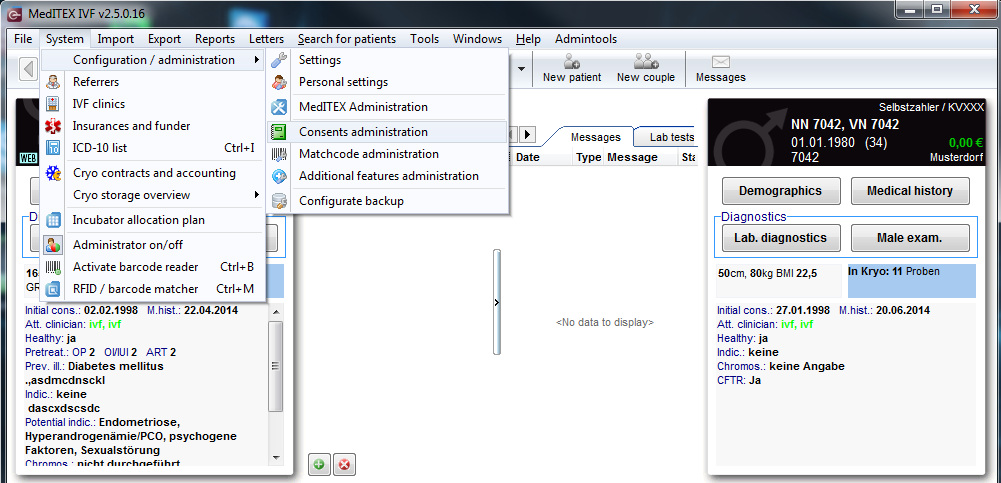Click the Configurate backup database icon

[x=280, y=201]
